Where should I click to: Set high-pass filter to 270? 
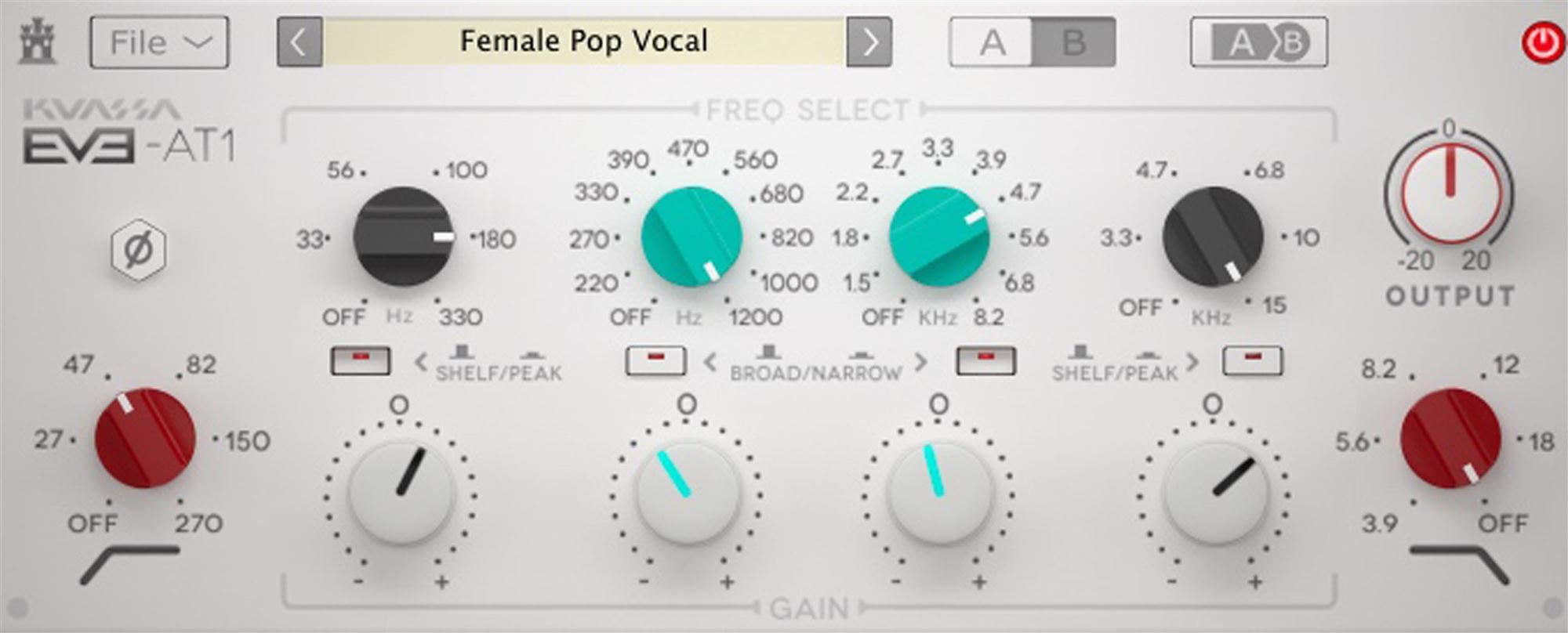point(198,523)
